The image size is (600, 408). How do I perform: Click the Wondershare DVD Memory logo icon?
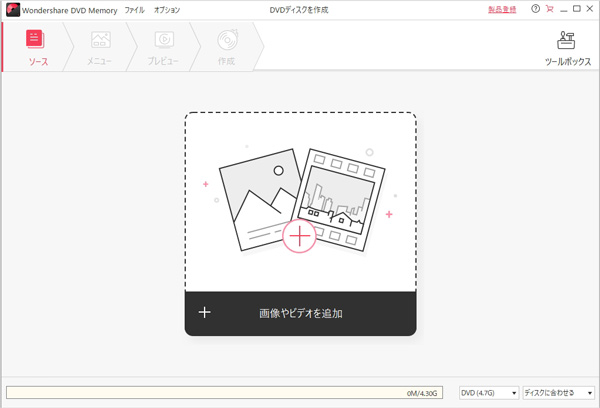[10, 9]
